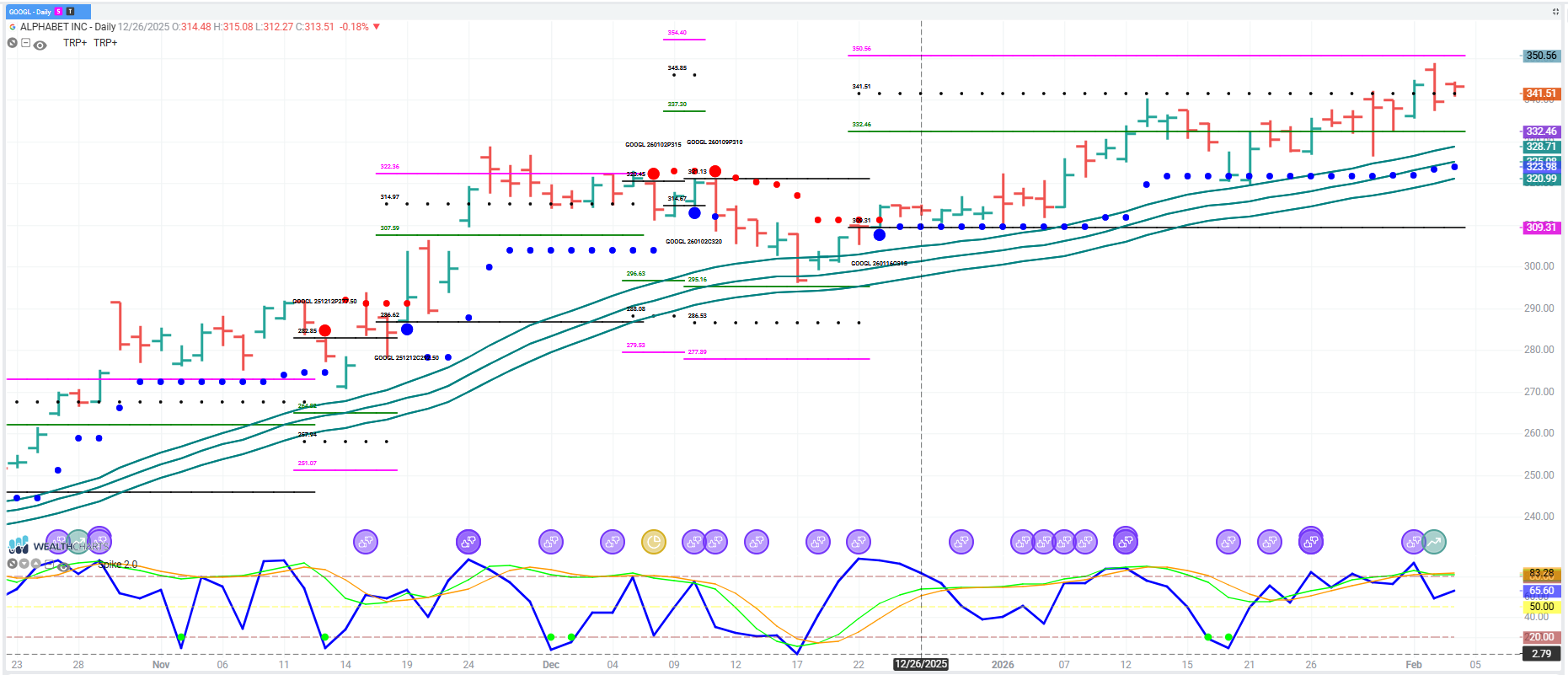Collapse the main chart indicator list

(x=26, y=43)
